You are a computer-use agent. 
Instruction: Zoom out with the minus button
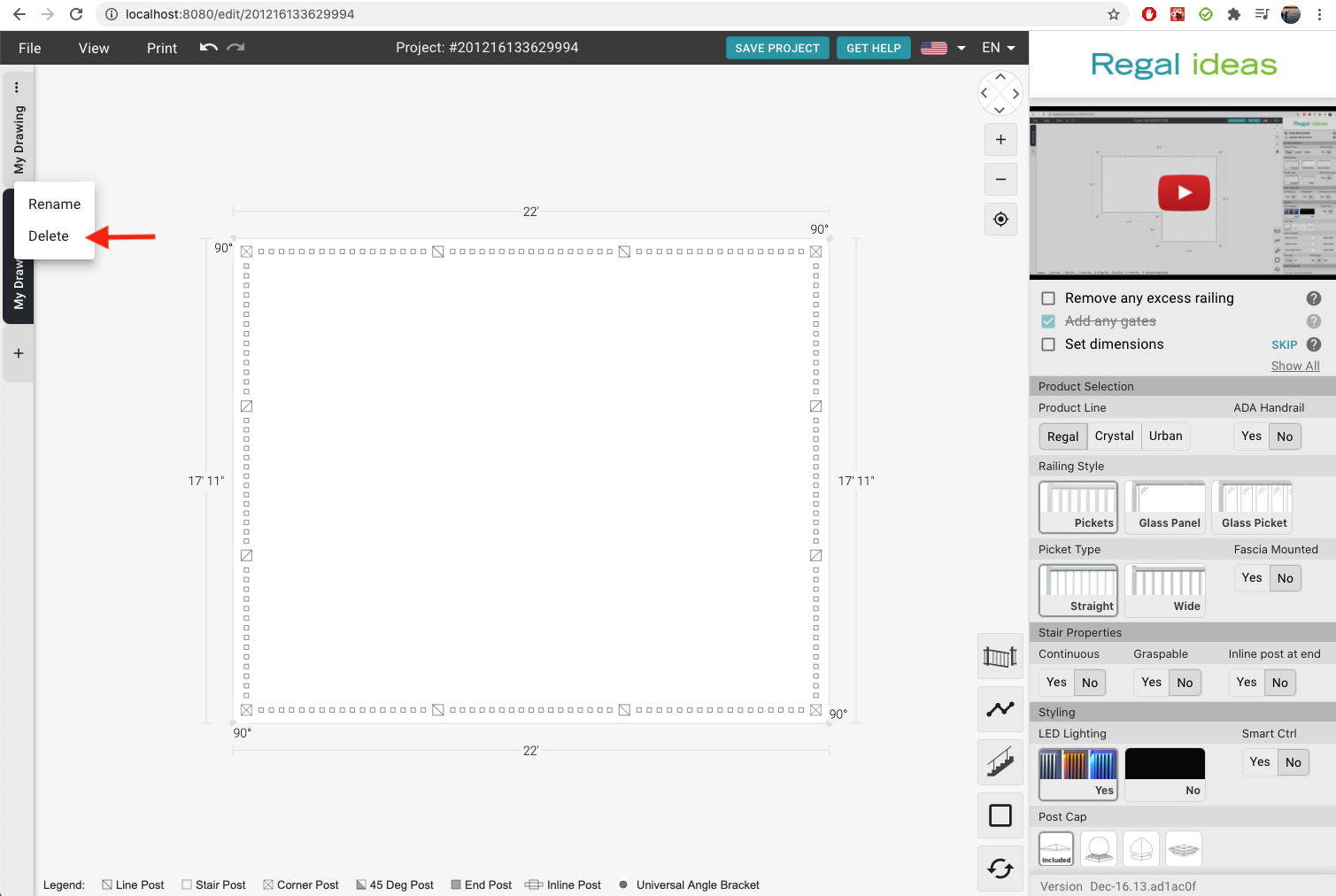click(x=1000, y=180)
